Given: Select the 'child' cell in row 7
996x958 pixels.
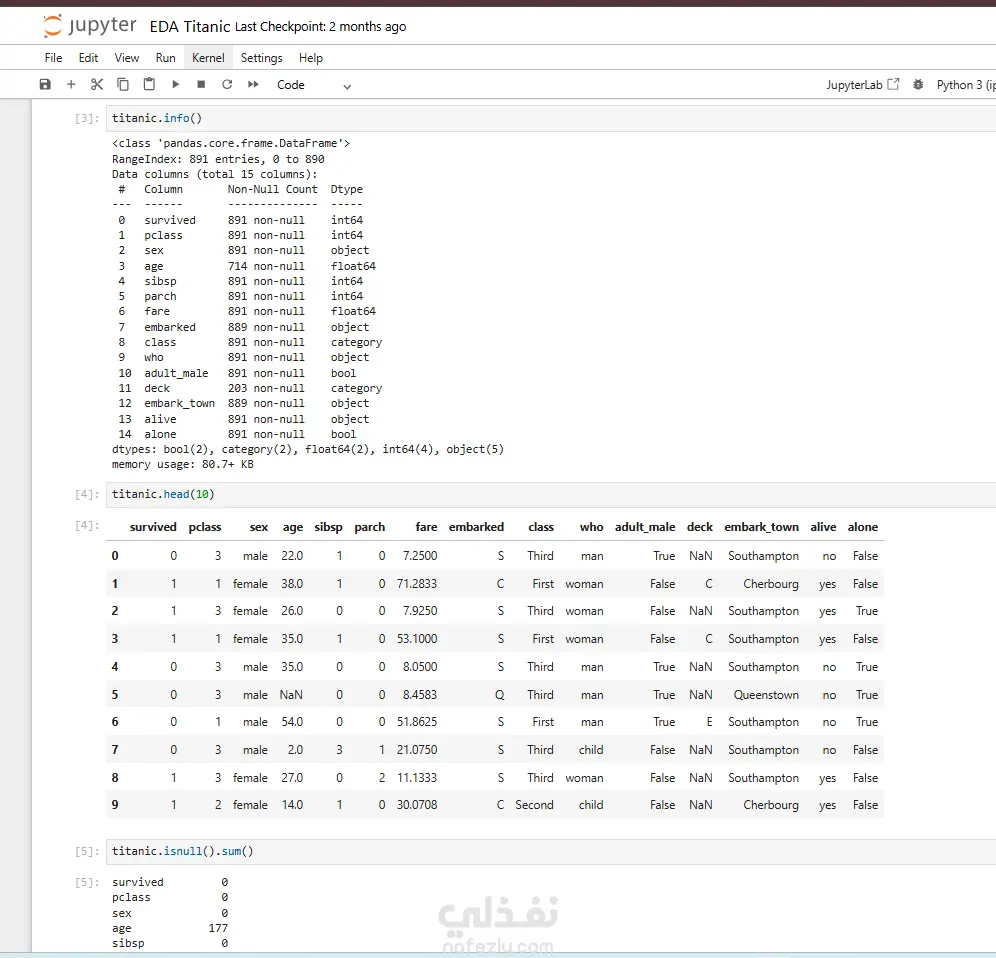Looking at the screenshot, I should [x=591, y=750].
